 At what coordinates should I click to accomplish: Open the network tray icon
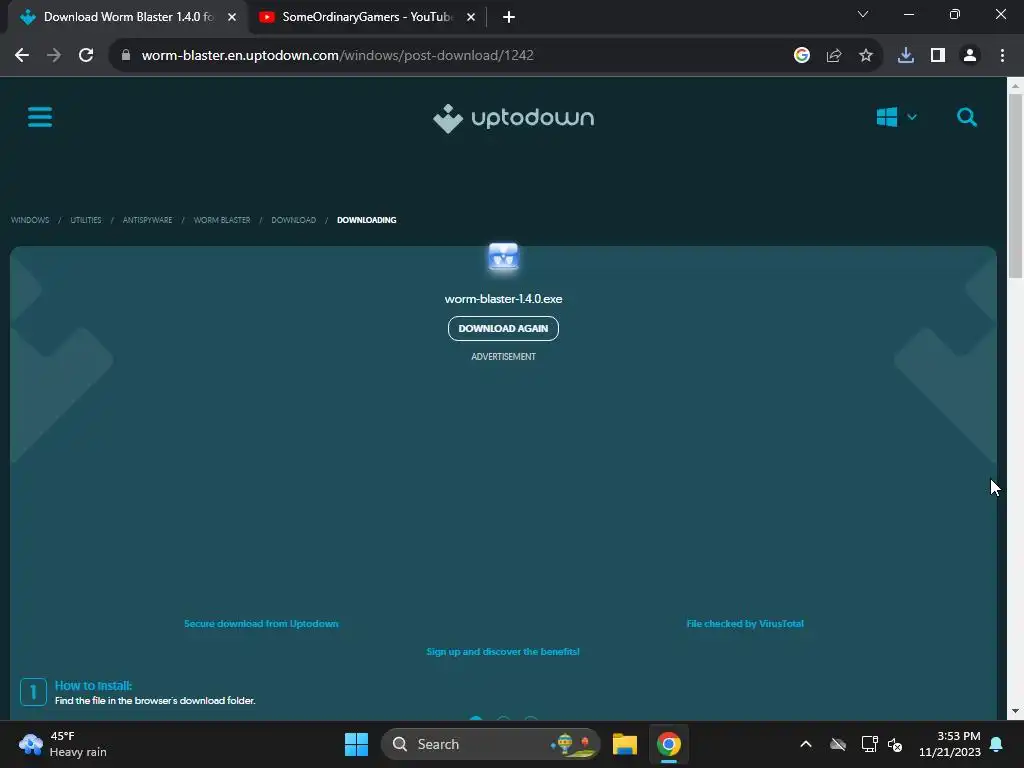point(869,744)
